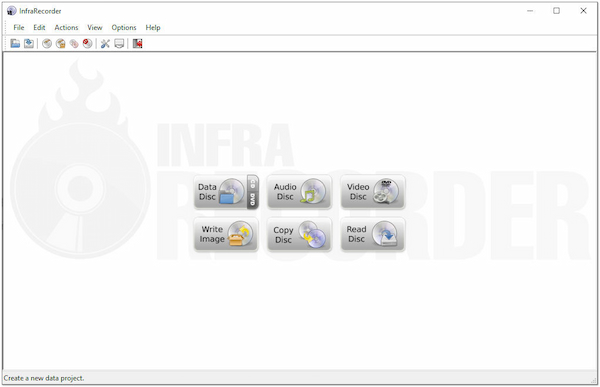This screenshot has width=600, height=387.
Task: Maximize the InfraRecorder window
Action: [x=556, y=11]
